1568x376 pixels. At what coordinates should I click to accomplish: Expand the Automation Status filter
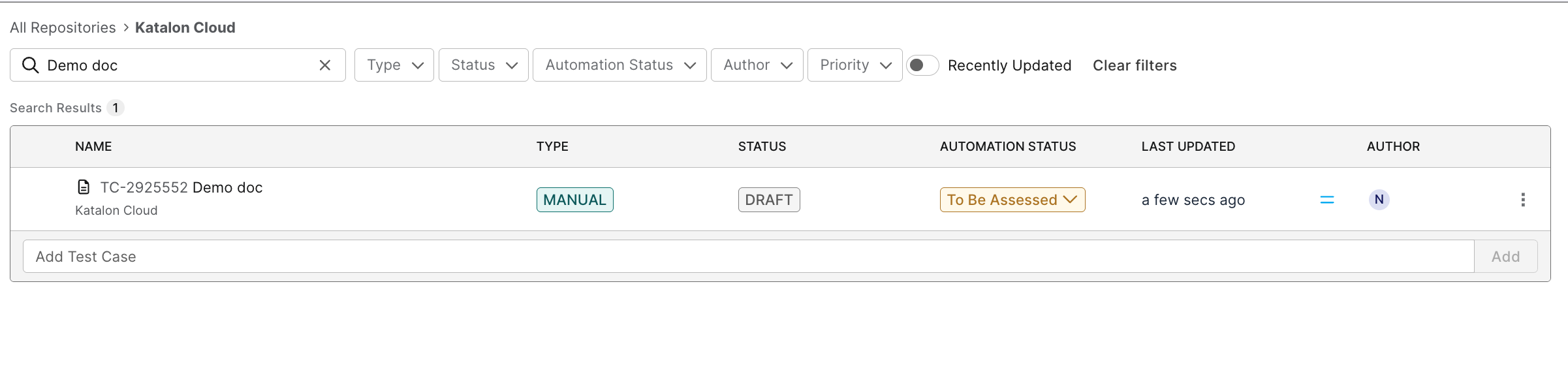619,65
